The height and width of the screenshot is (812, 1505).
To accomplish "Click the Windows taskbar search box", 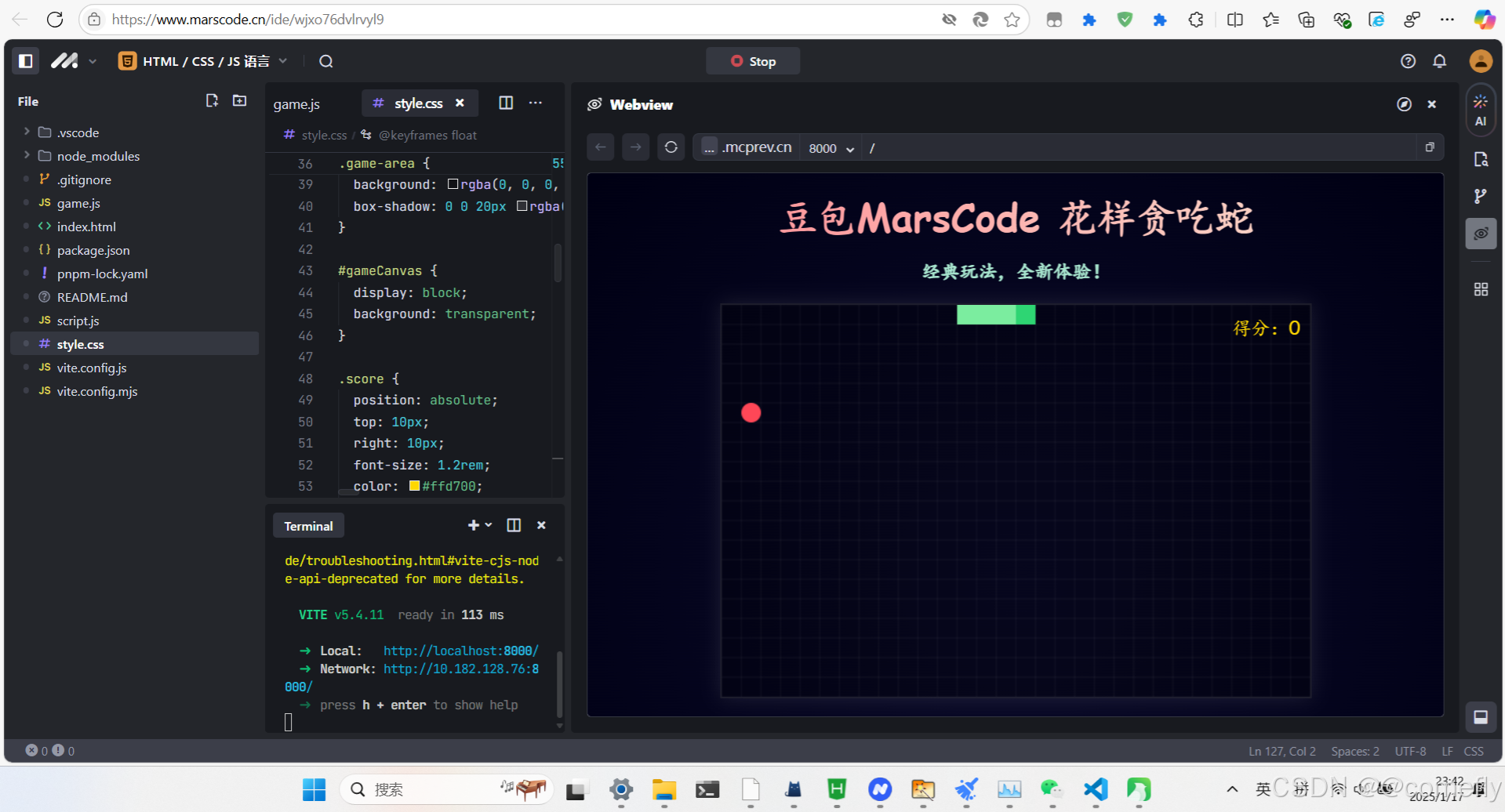I will pos(447,789).
